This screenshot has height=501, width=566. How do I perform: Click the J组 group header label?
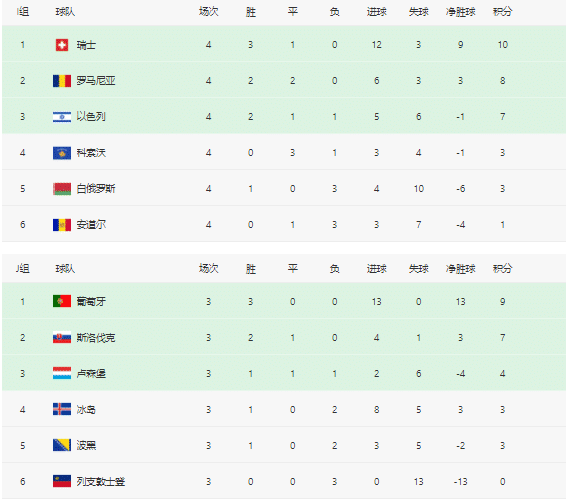pos(22,269)
